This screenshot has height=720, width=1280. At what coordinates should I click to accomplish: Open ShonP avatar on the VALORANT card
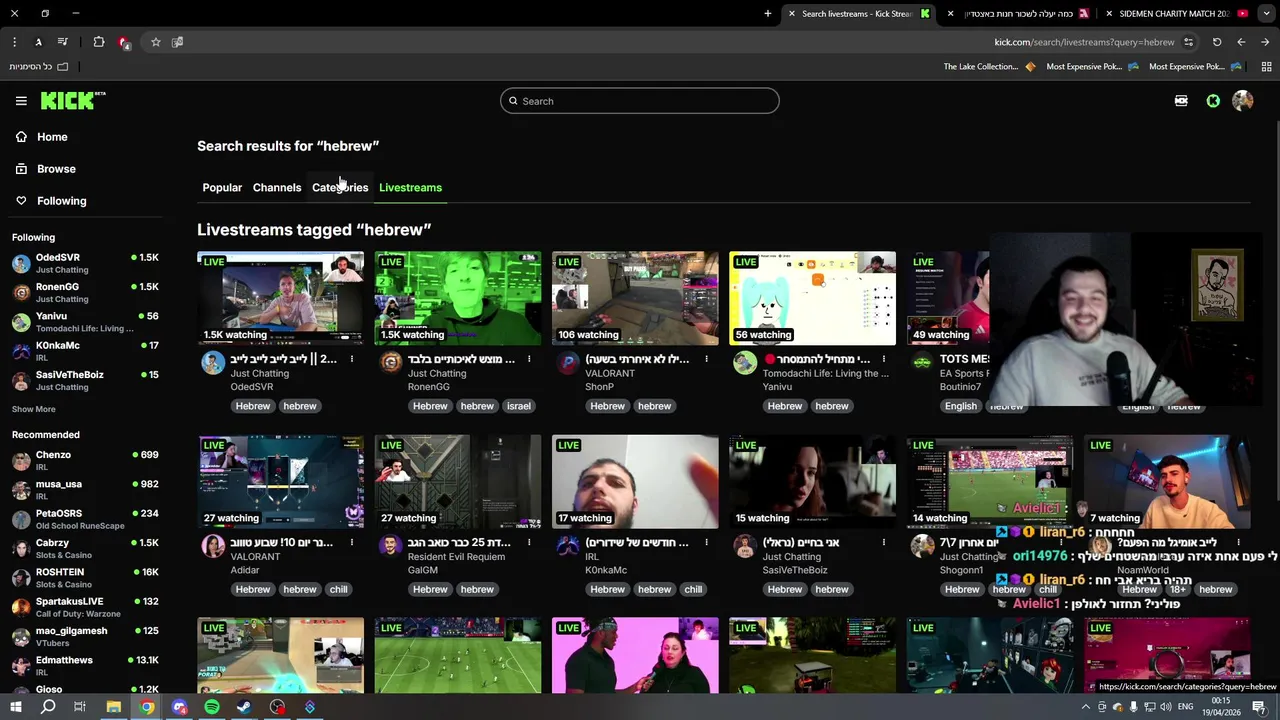point(568,362)
